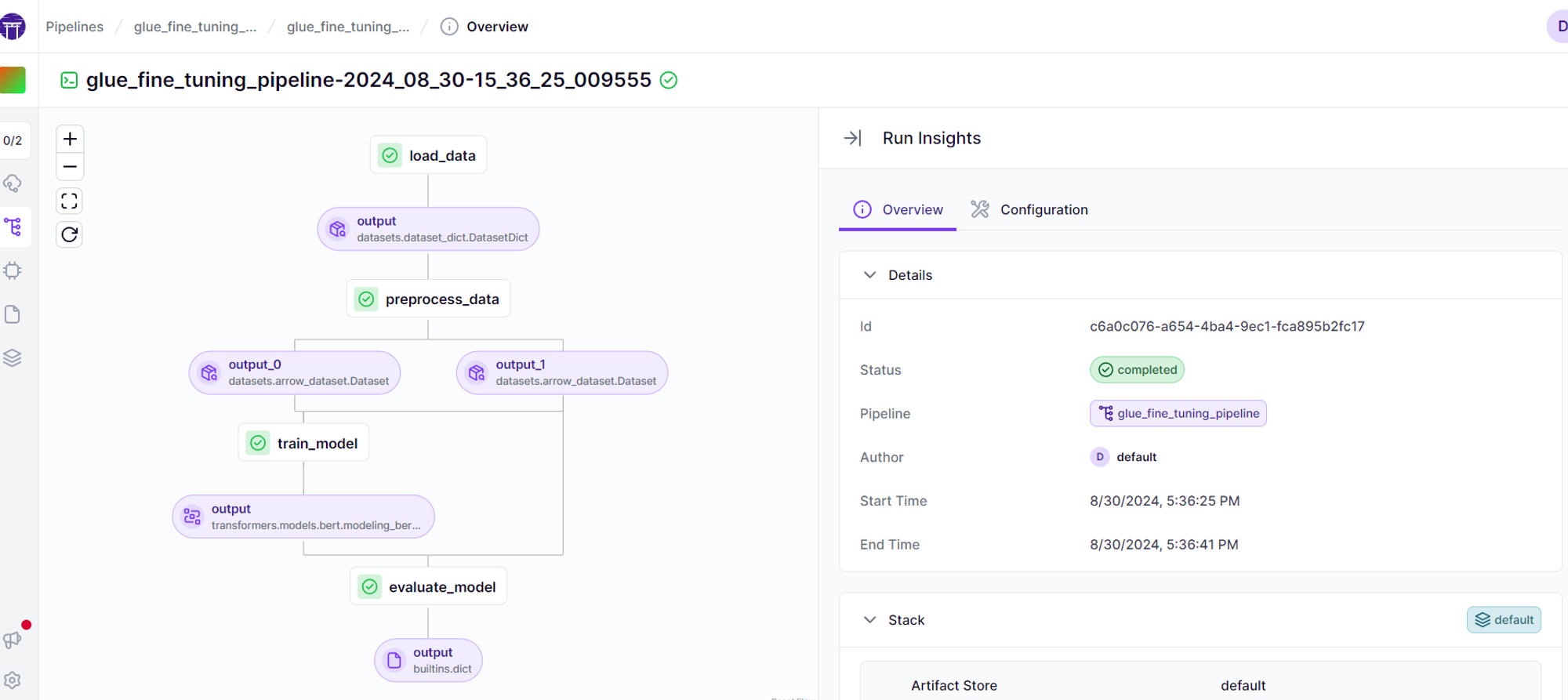This screenshot has width=1568, height=700.
Task: Open the default stack badge
Action: point(1504,620)
